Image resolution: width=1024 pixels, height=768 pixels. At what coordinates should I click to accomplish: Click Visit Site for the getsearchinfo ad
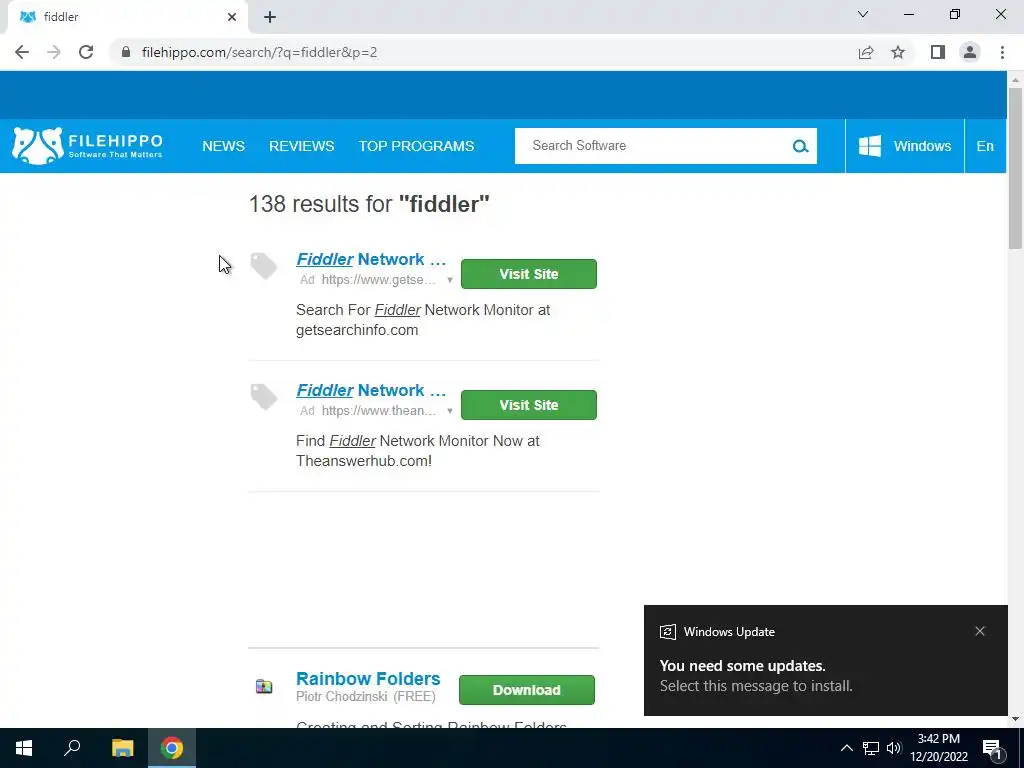pos(528,274)
